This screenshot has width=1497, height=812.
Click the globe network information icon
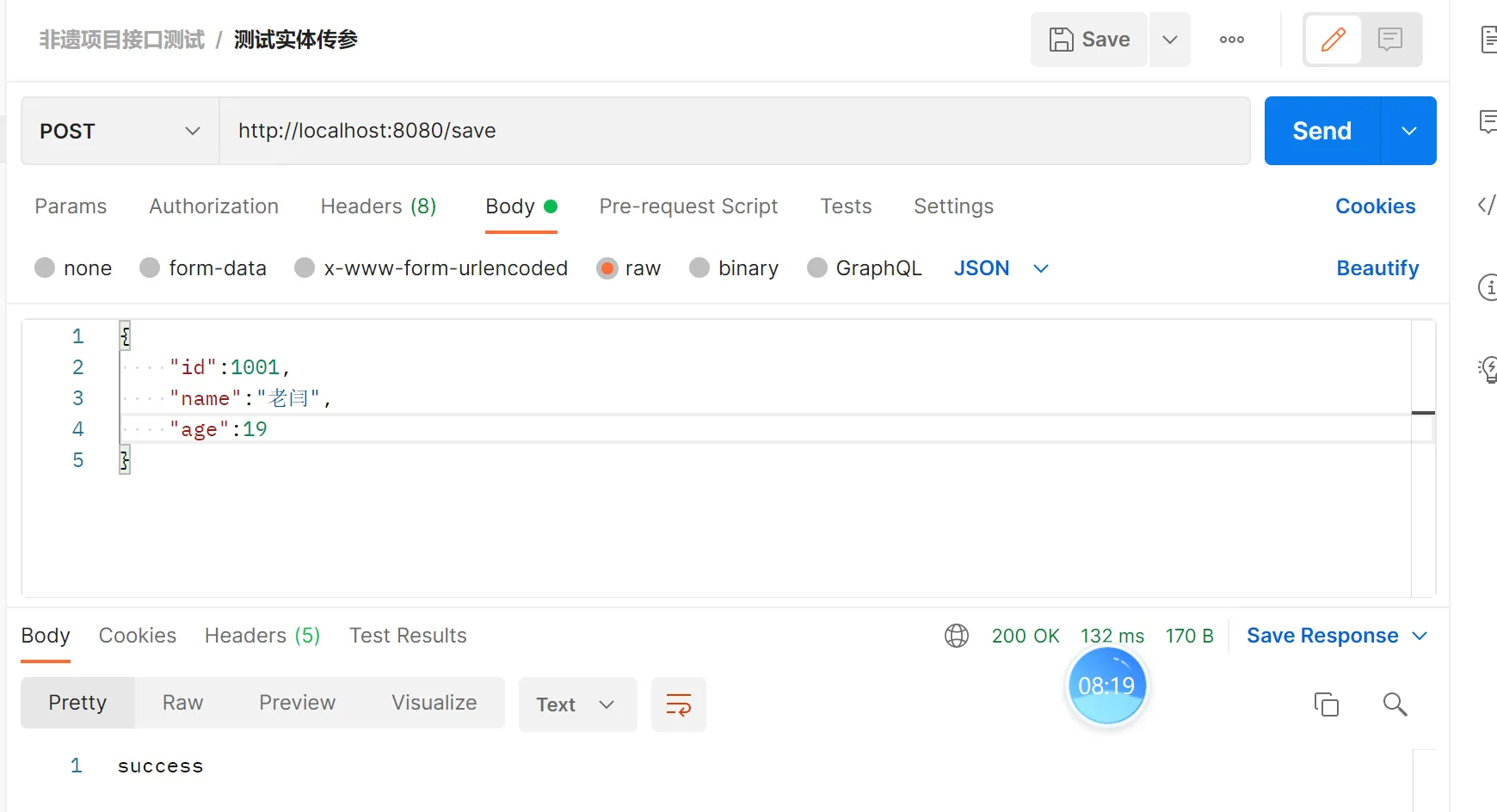point(957,636)
